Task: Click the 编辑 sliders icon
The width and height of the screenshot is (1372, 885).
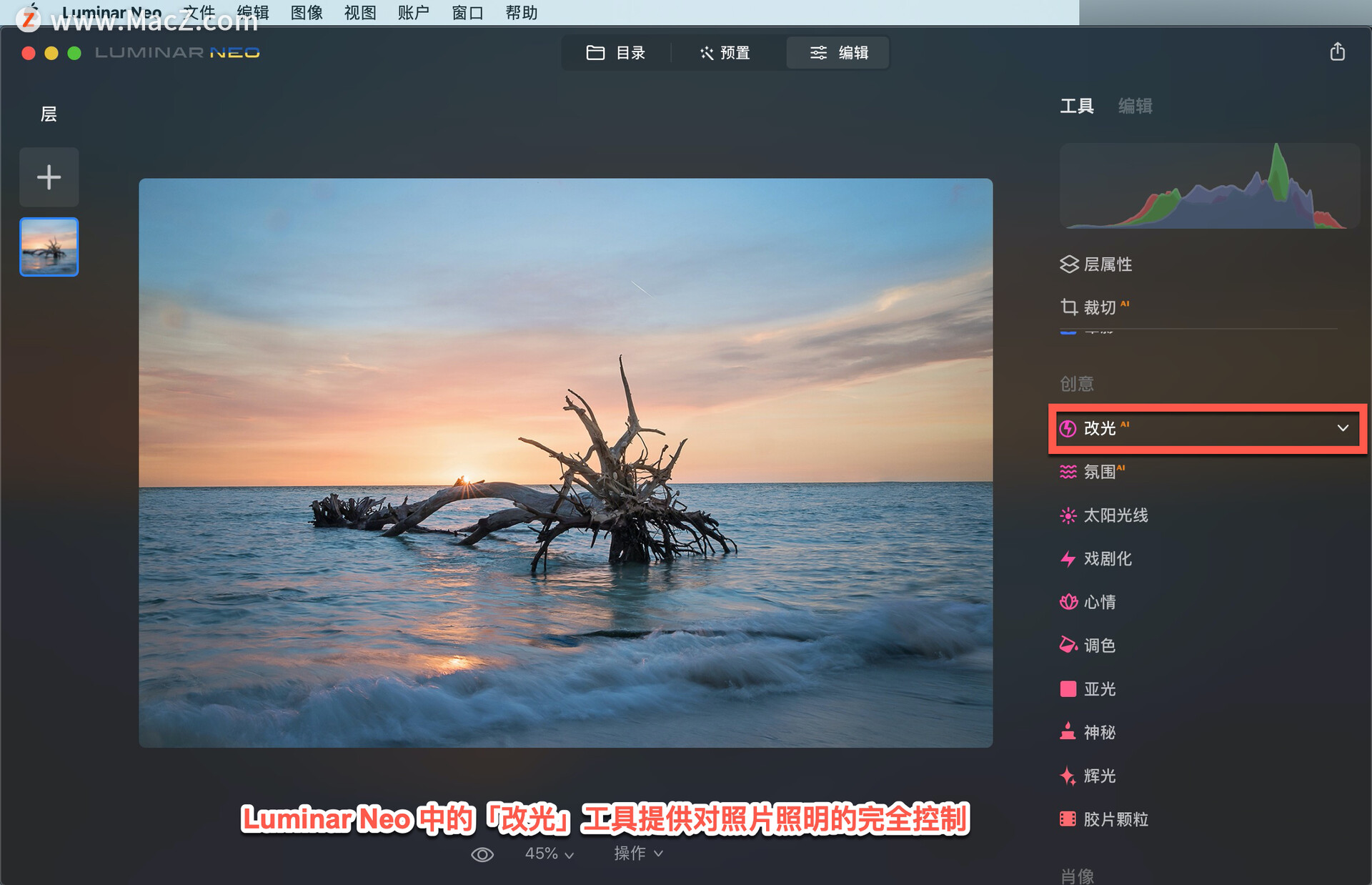Action: (x=818, y=53)
